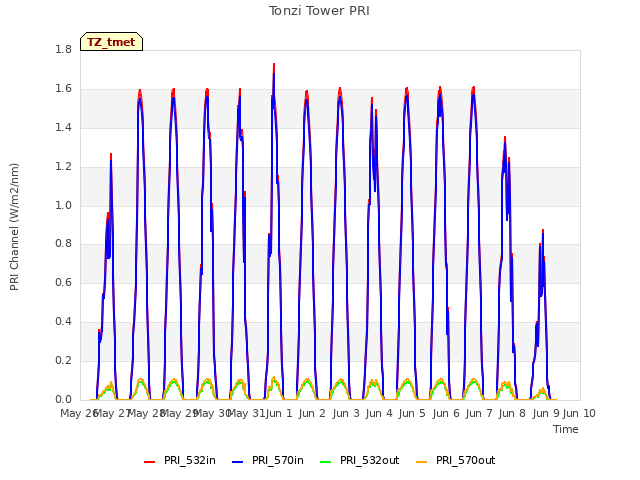
Task: Click the red PRI_532in legend swatch
Action: [x=149, y=462]
